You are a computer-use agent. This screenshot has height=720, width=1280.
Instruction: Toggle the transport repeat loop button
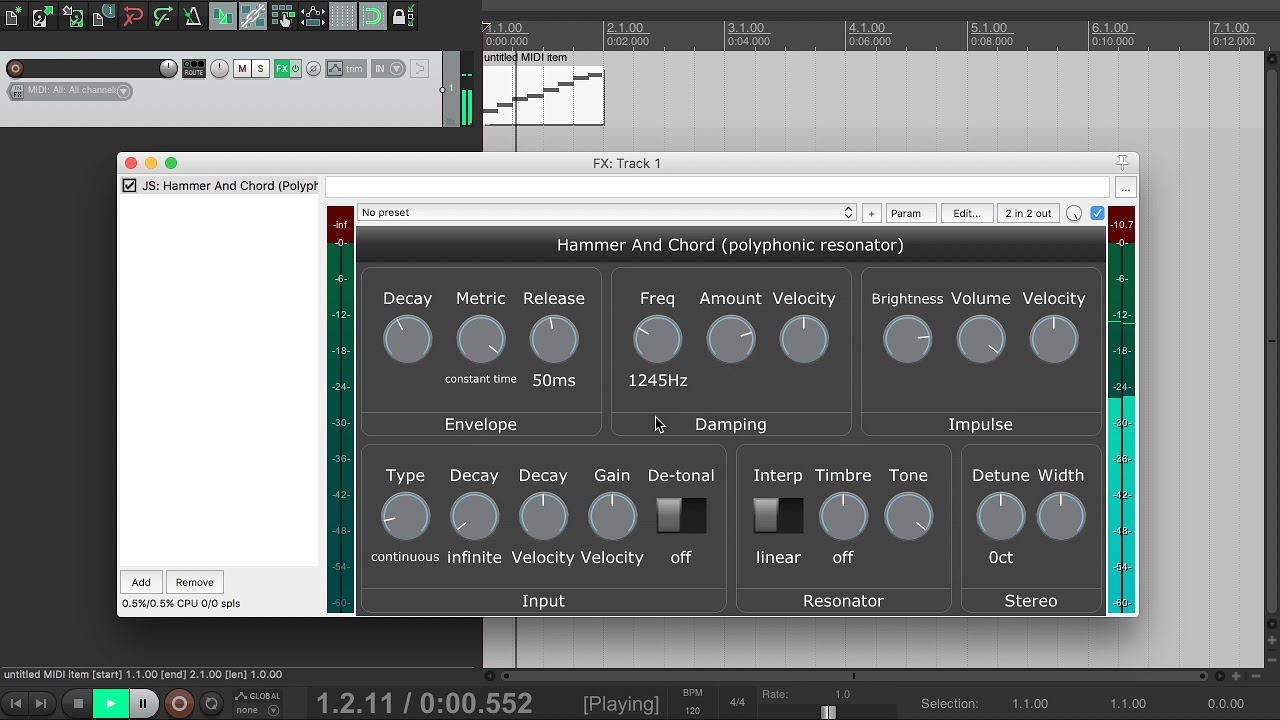point(211,704)
